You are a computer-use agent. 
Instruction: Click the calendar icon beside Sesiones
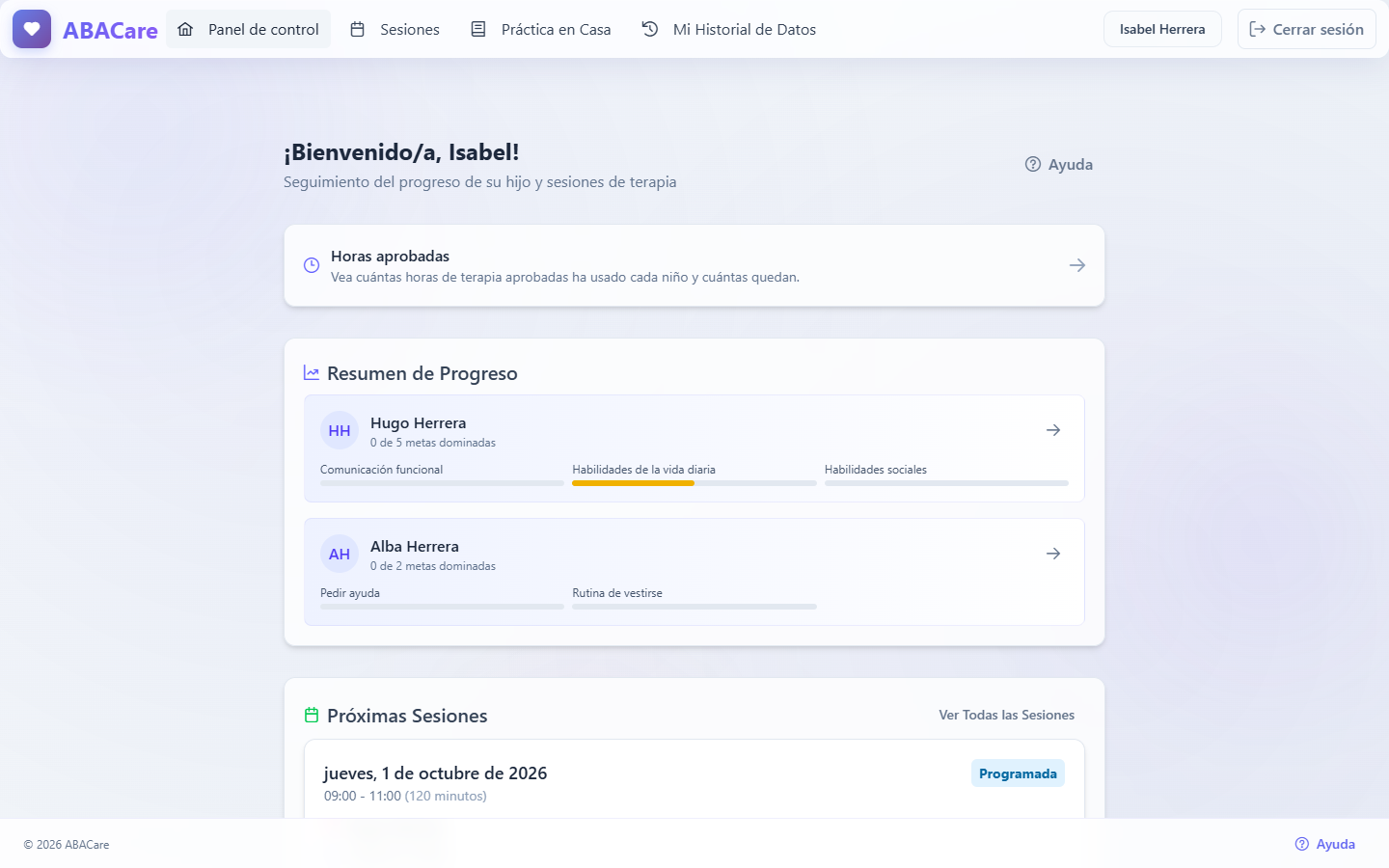tap(357, 29)
